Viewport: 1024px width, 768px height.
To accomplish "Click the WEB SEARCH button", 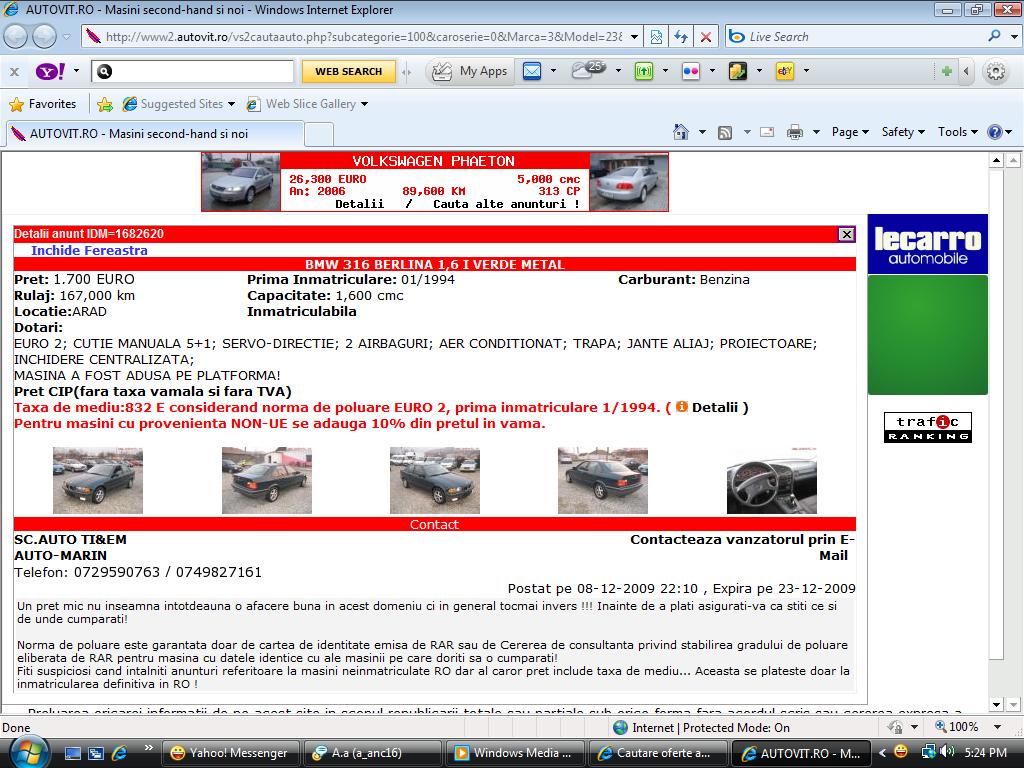I will click(348, 71).
